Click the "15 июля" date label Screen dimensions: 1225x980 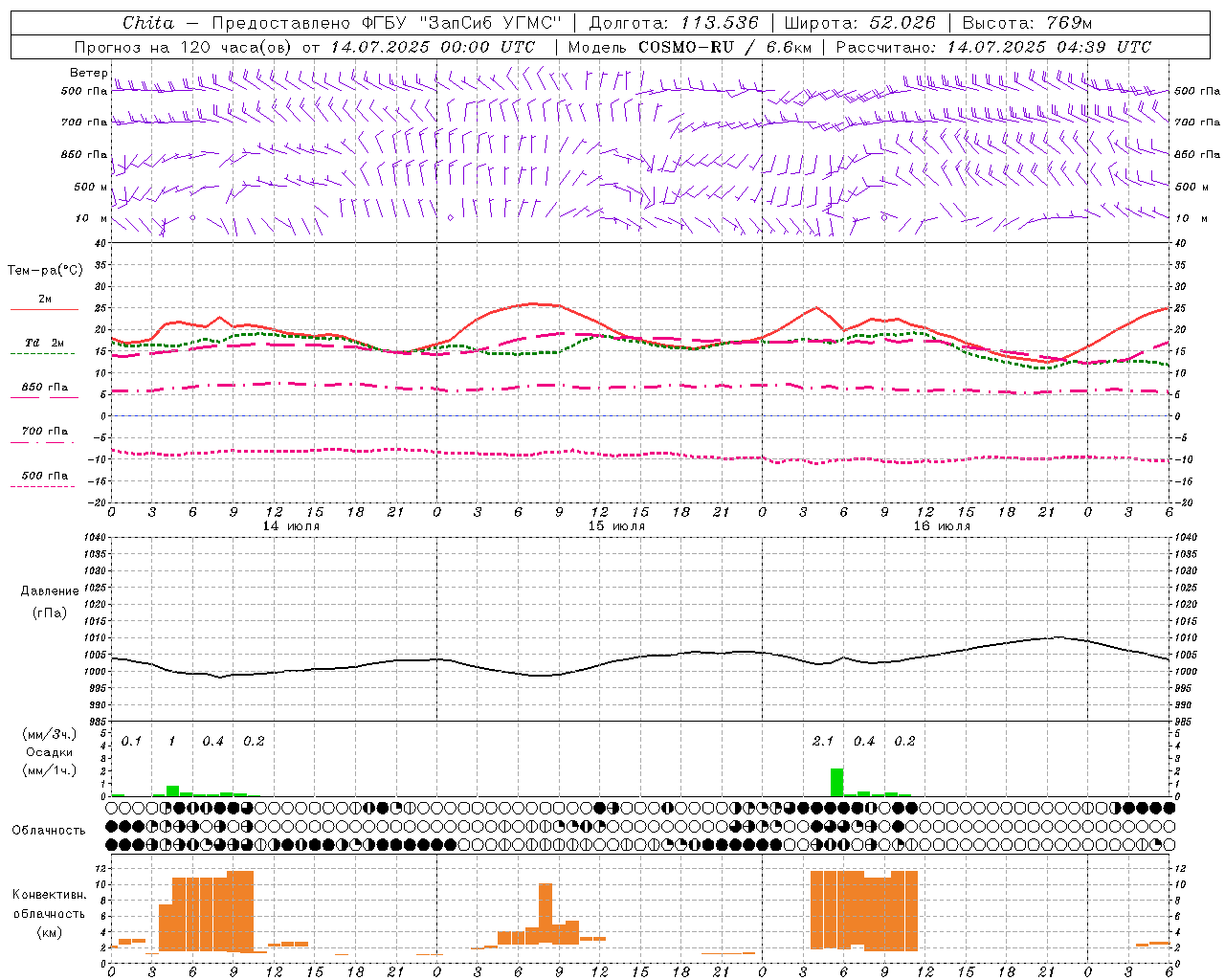(x=616, y=526)
